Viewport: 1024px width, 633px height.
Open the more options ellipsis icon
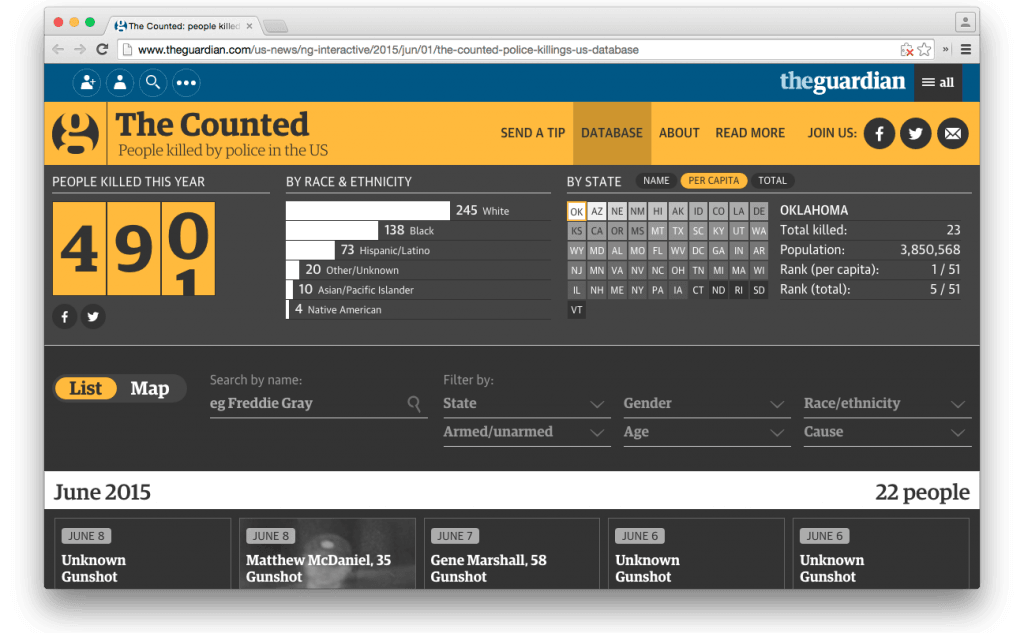tap(186, 83)
